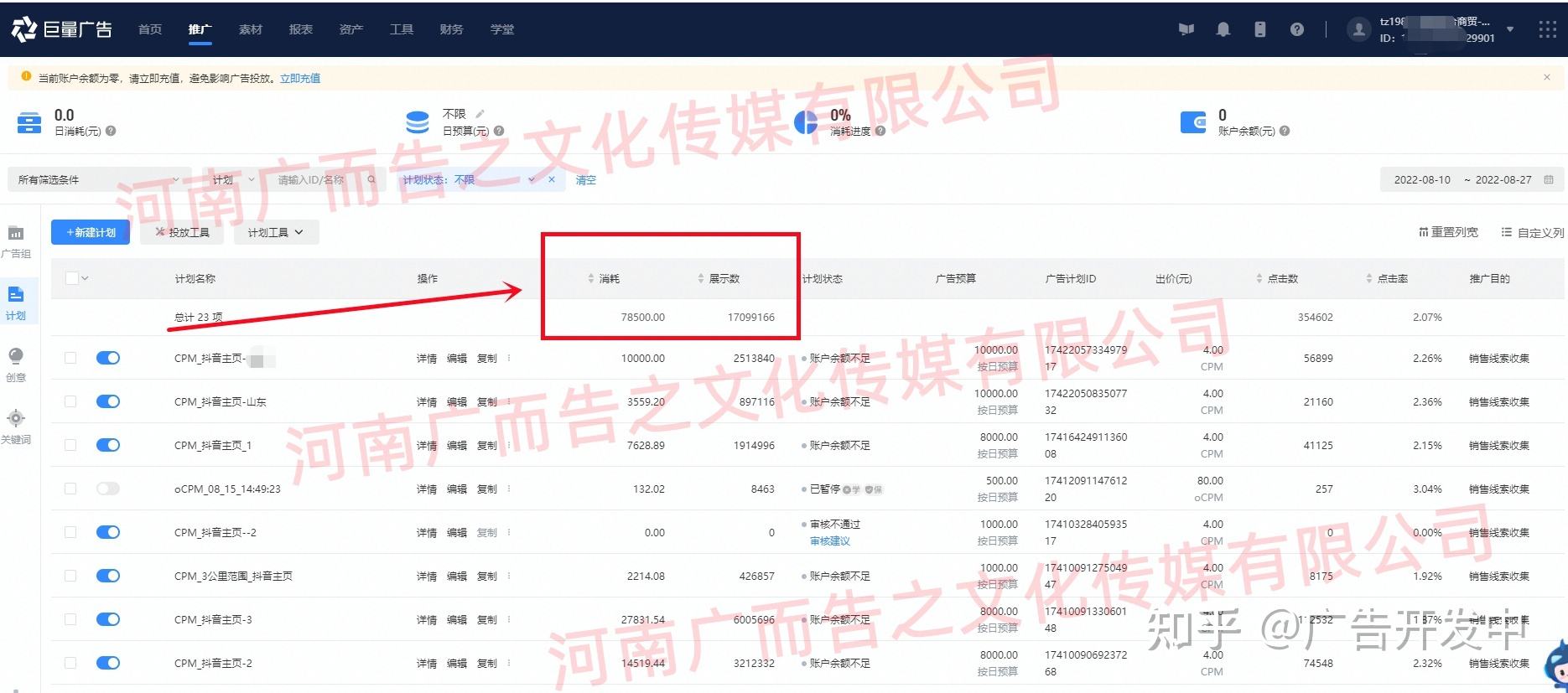Click the 立即充值 link
The width and height of the screenshot is (1568, 693).
click(x=300, y=78)
